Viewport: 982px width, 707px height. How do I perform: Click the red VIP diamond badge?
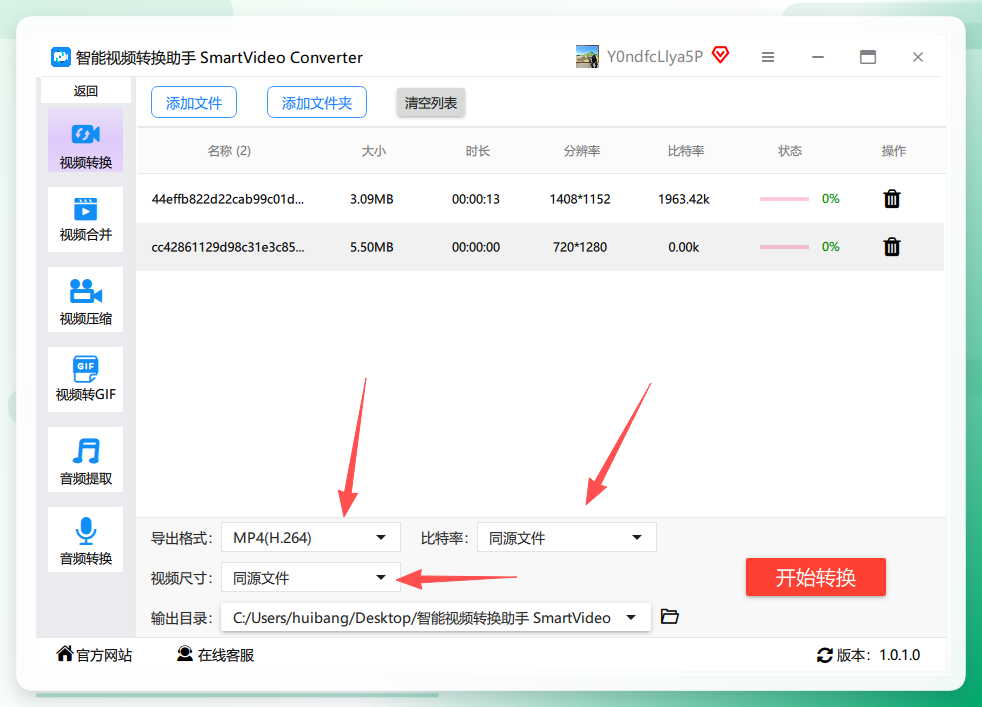click(x=721, y=55)
